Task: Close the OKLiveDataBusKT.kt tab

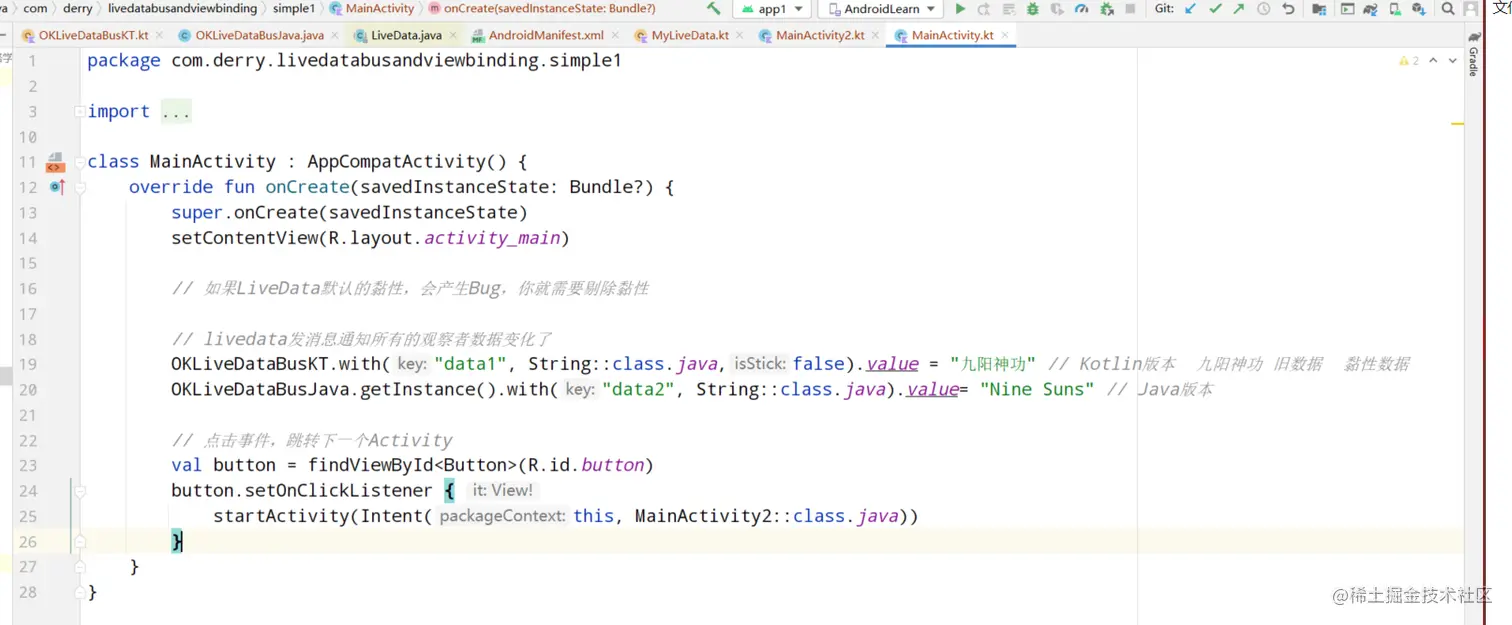Action: pos(160,35)
